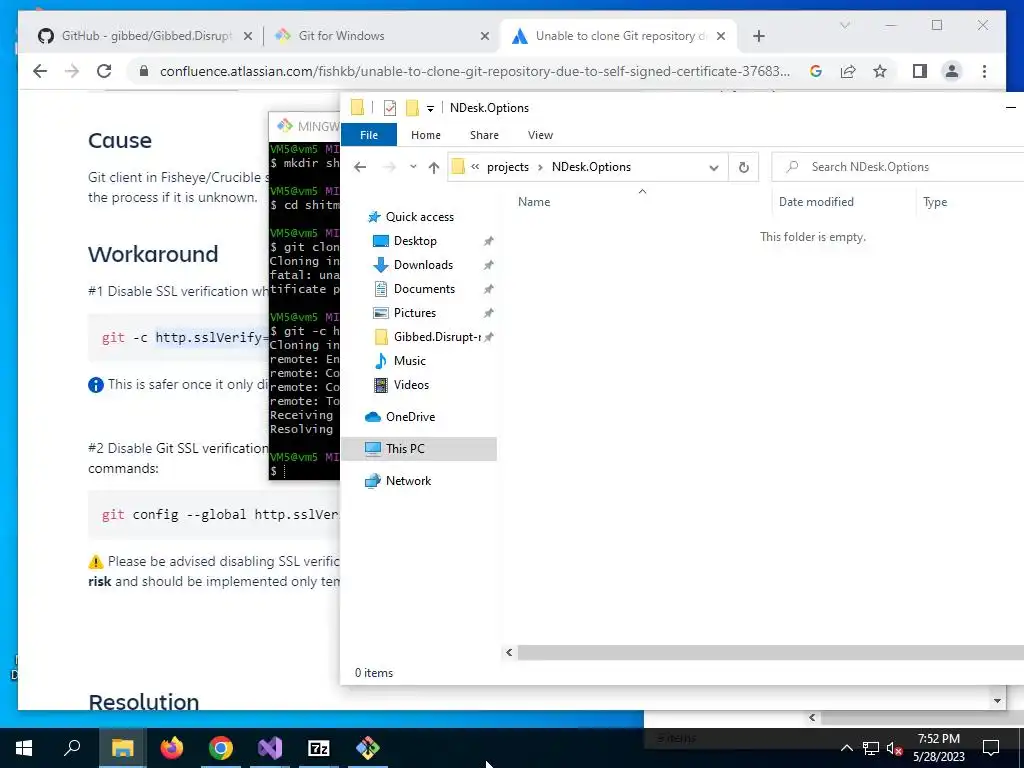Open taskbar Search
Screen dimensions: 1024x768
pos(72,748)
